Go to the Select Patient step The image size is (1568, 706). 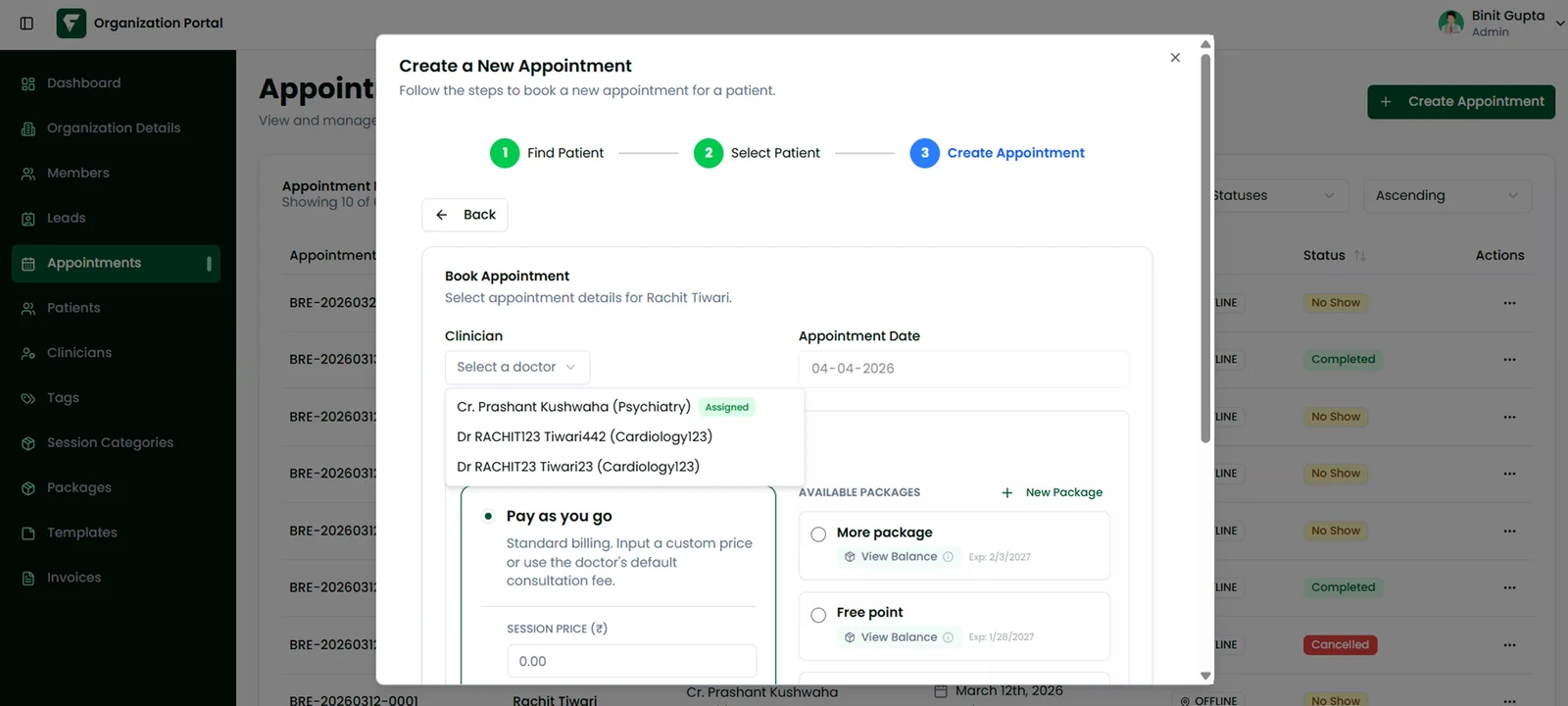coord(757,153)
